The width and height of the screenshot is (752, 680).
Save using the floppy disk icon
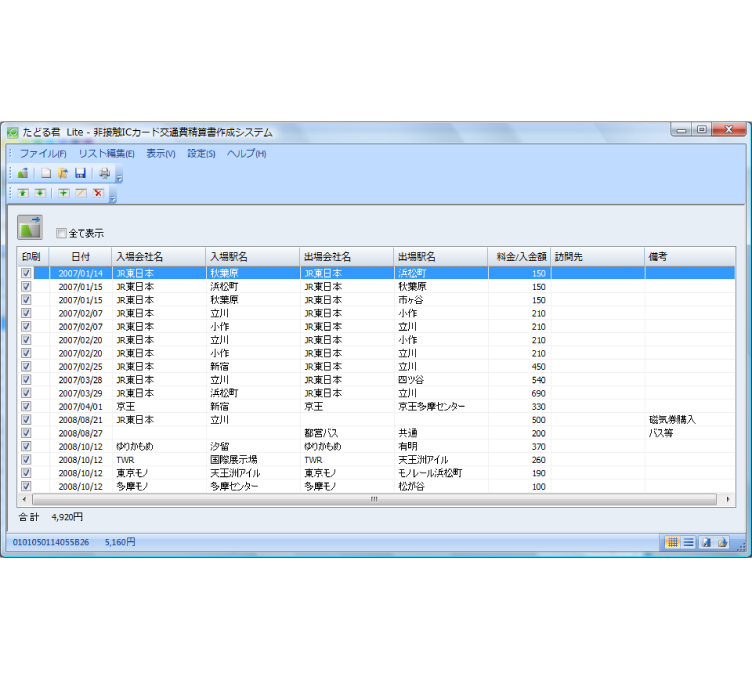(81, 173)
